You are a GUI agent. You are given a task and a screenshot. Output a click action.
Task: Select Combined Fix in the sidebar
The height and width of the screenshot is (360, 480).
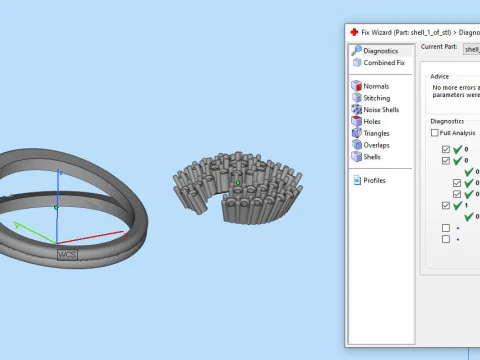384,63
